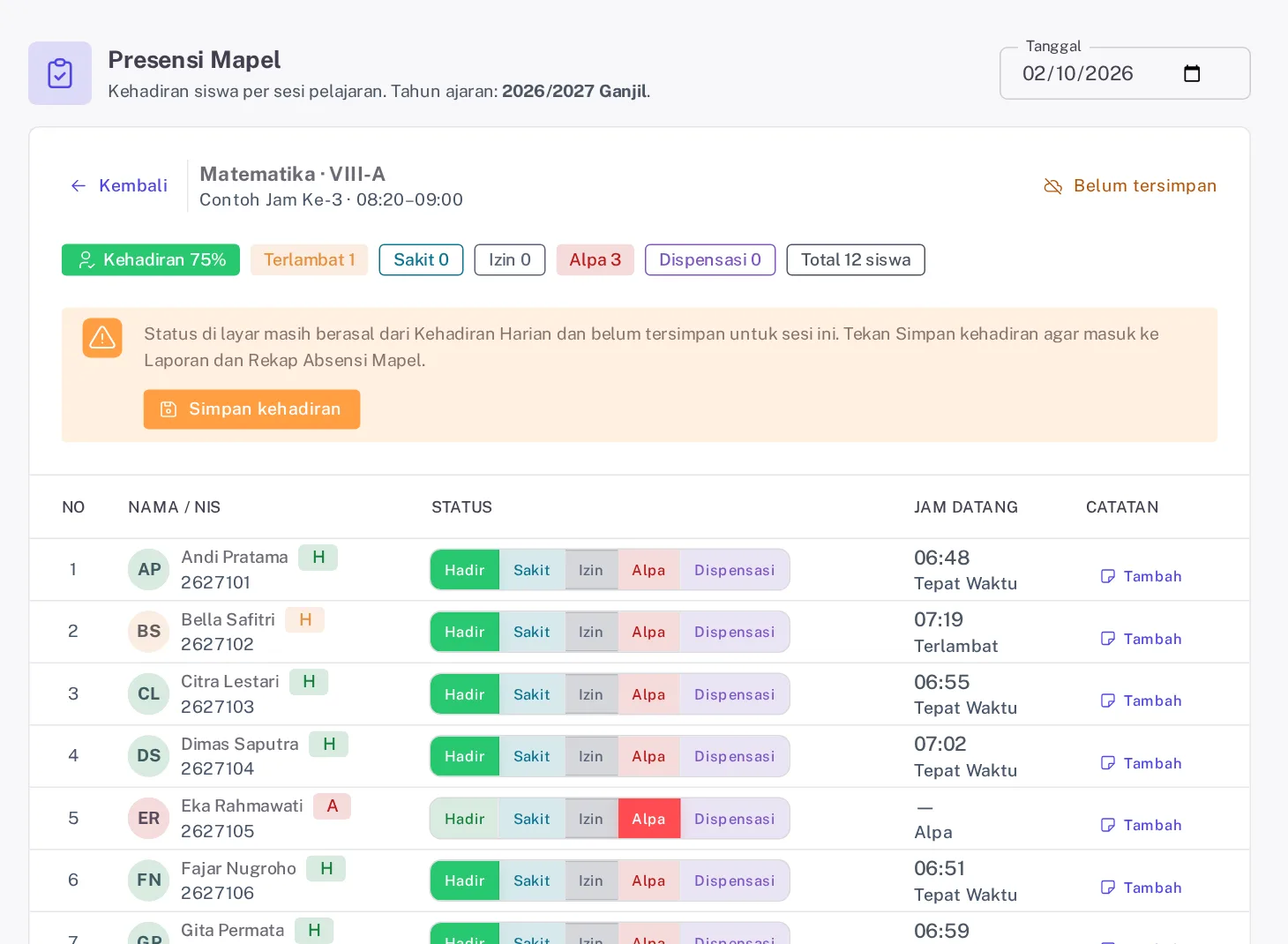Save attendance with Simpan kehadiran button
Screen dimensions: 1288x944
coord(251,409)
